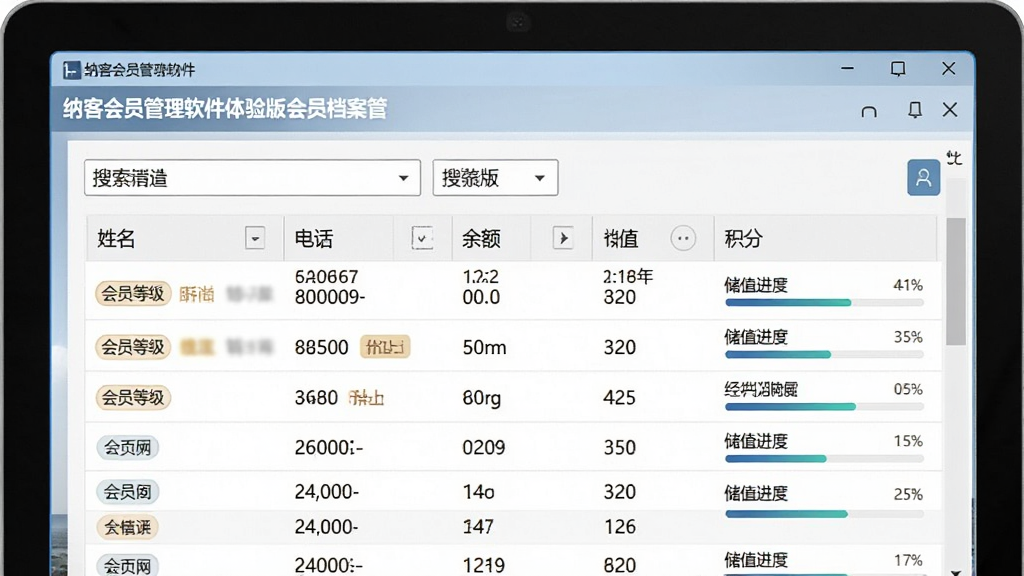Select balance cell 50m
The height and width of the screenshot is (576, 1024).
[x=485, y=347]
